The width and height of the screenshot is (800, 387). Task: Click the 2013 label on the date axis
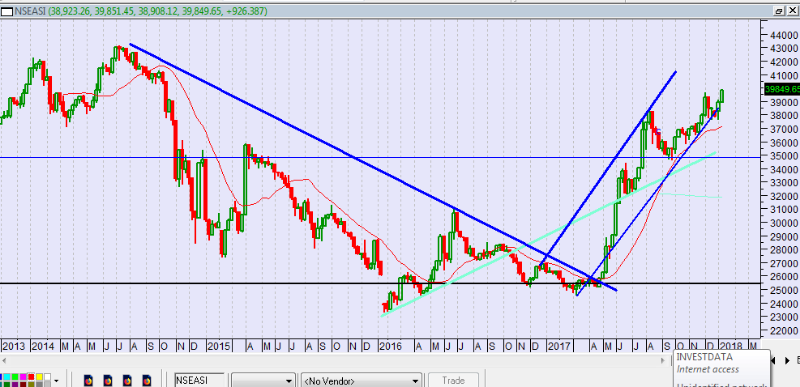click(13, 346)
